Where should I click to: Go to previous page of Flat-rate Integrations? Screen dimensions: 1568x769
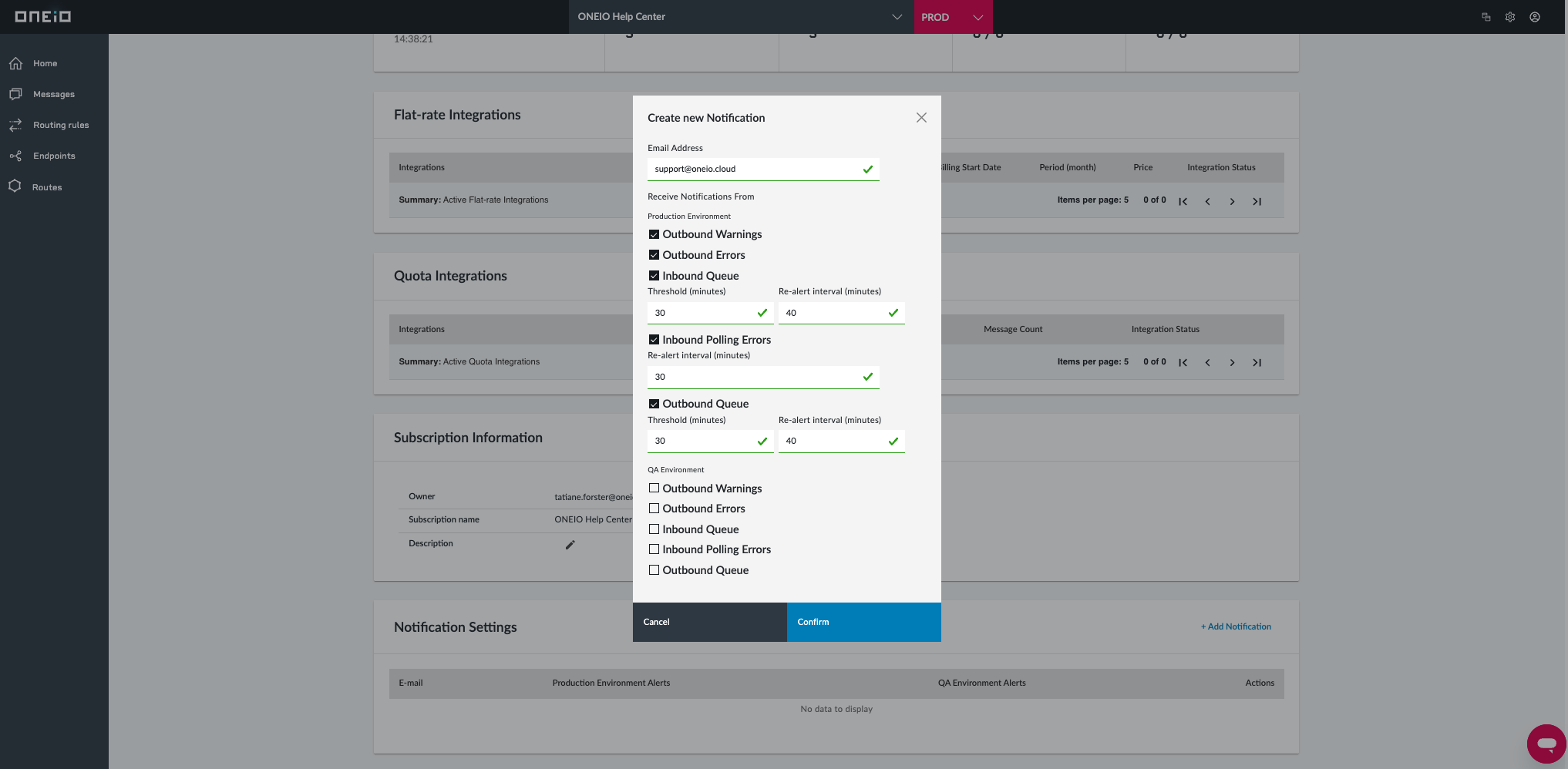coord(1207,202)
